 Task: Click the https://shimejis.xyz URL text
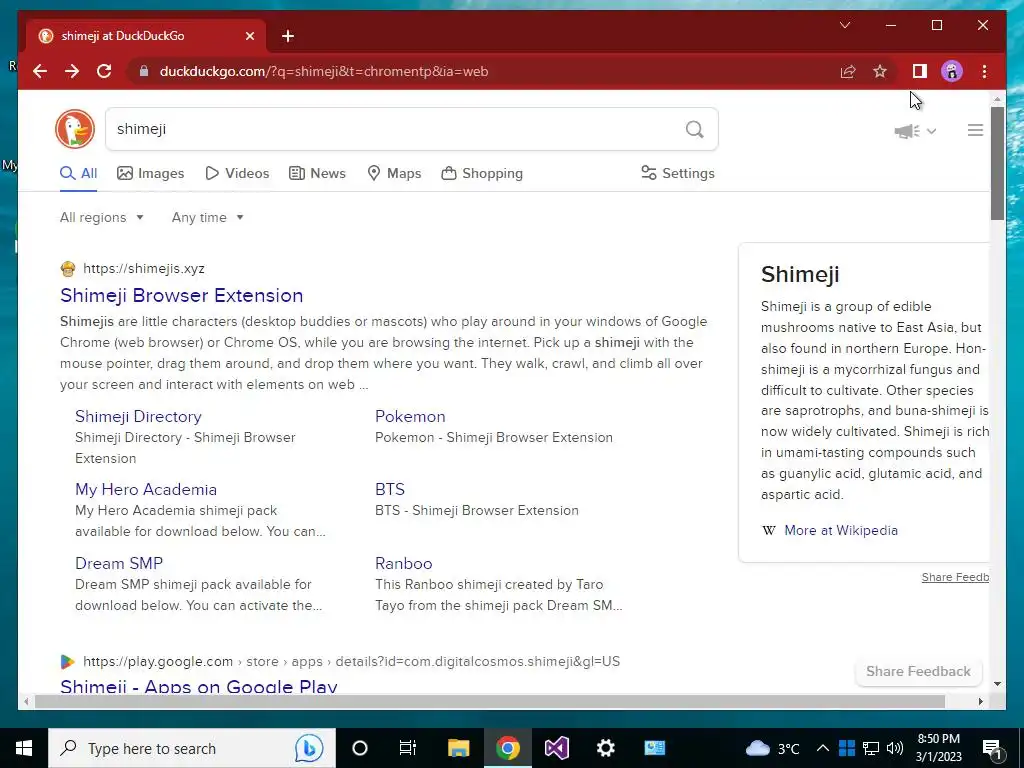coord(144,268)
